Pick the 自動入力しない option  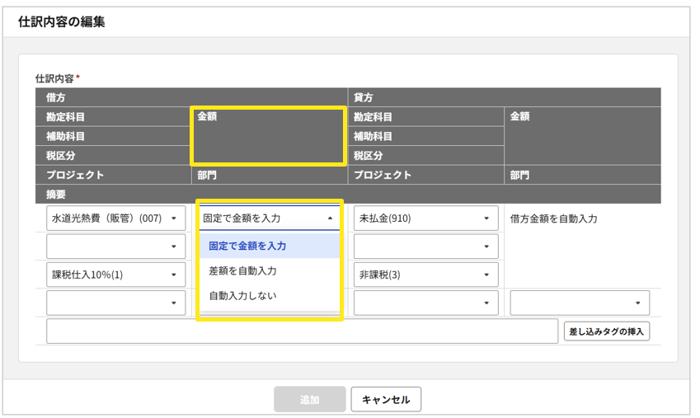270,296
